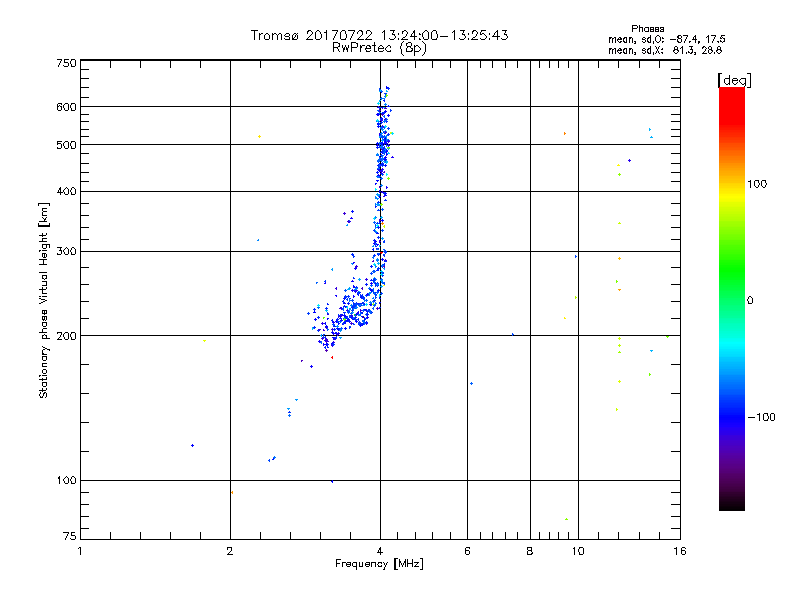Click colorbar tick label "-100"

coord(761,417)
